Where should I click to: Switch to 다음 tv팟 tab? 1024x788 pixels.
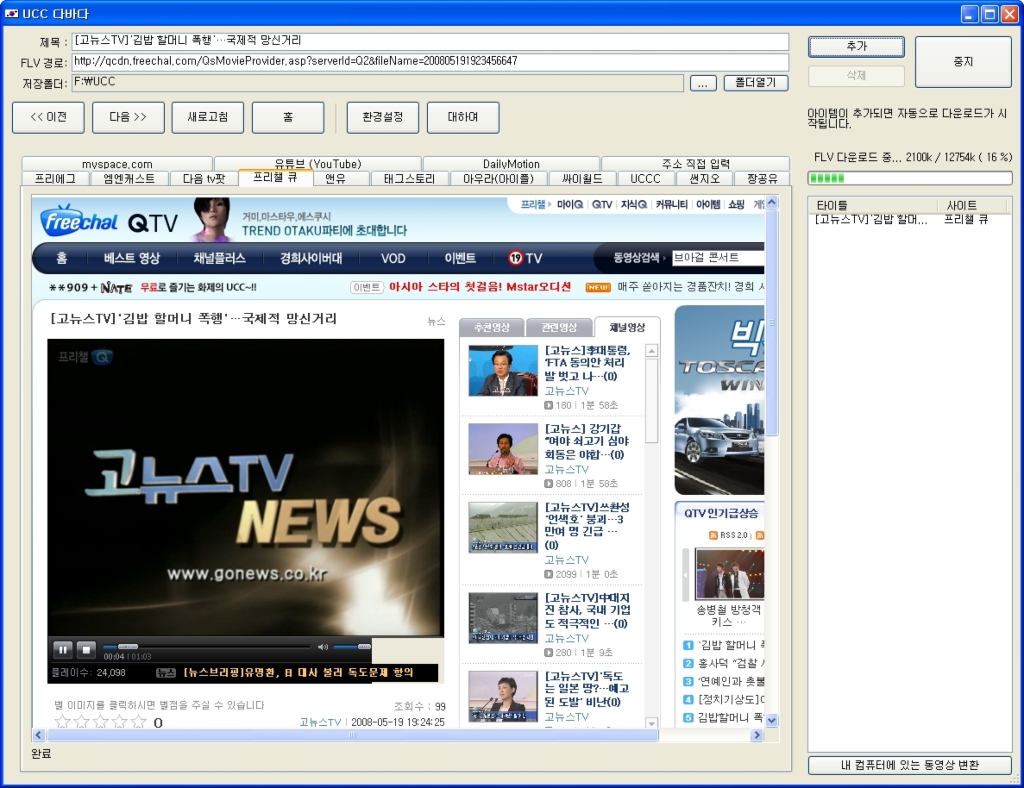(203, 178)
